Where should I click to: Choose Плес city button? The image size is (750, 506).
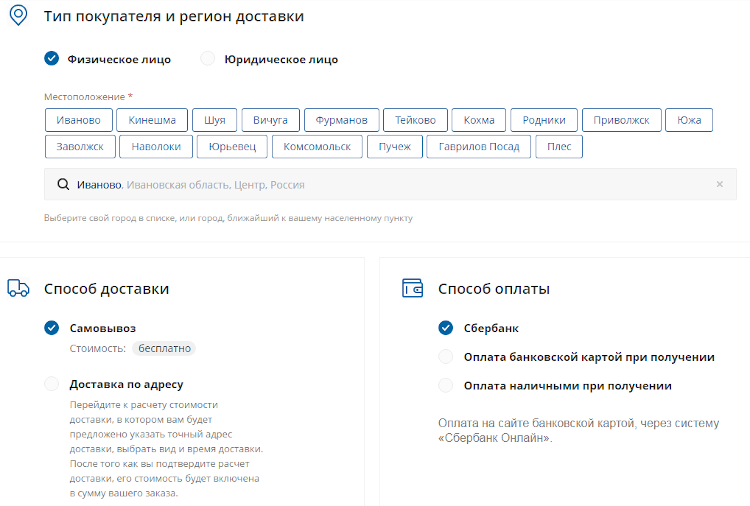(559, 147)
